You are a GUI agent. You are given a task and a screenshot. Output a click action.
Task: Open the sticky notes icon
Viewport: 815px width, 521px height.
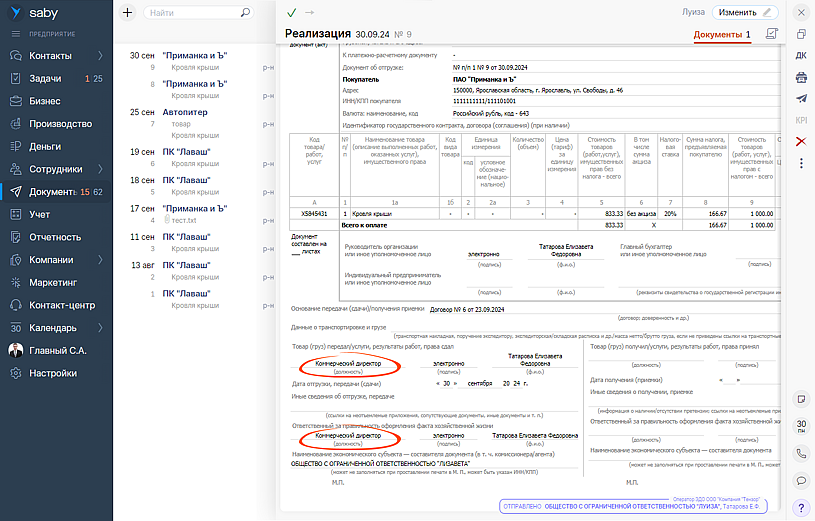click(x=801, y=399)
